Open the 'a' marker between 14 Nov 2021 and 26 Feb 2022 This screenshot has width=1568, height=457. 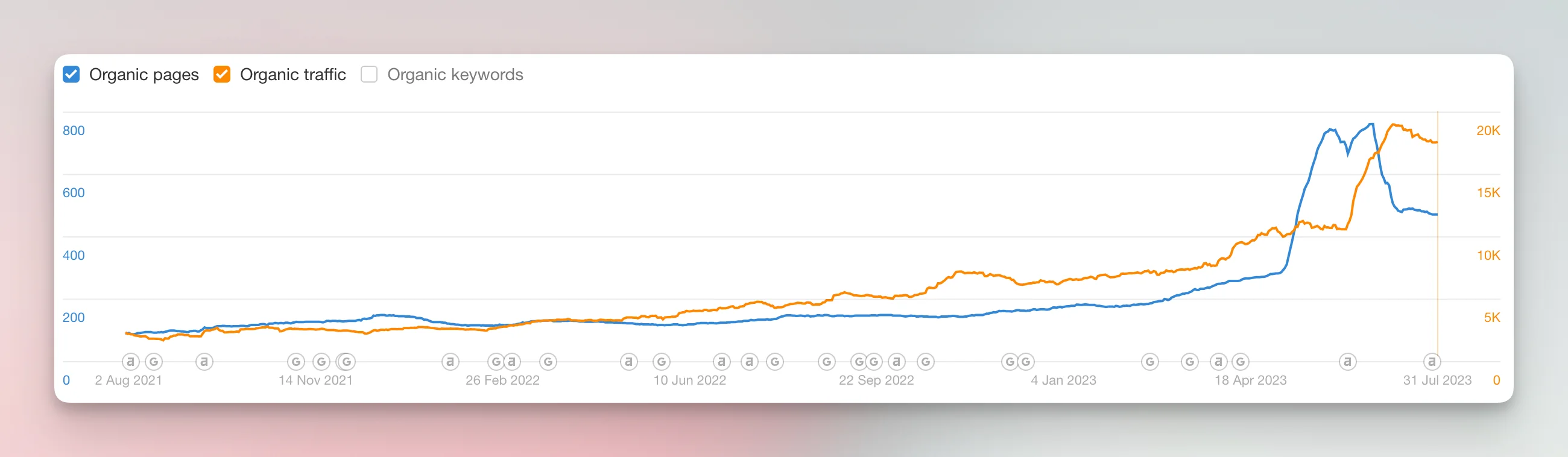click(x=450, y=362)
